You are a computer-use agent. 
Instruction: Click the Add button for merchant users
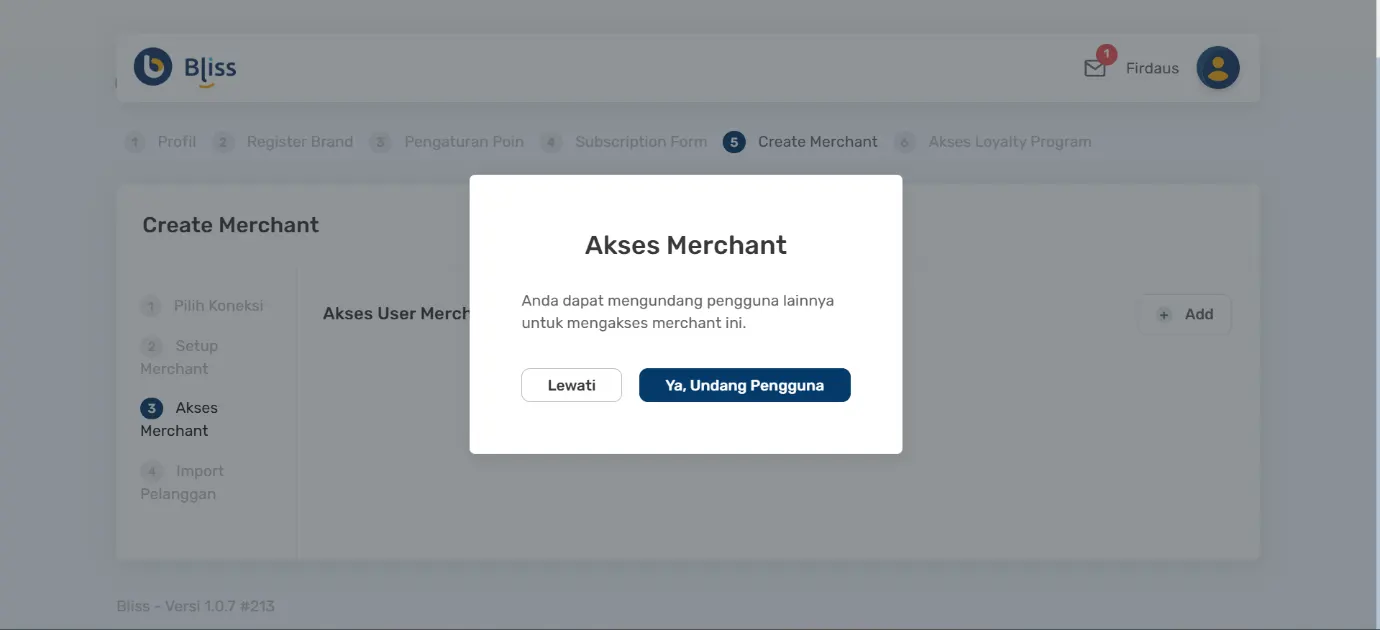(x=1185, y=314)
